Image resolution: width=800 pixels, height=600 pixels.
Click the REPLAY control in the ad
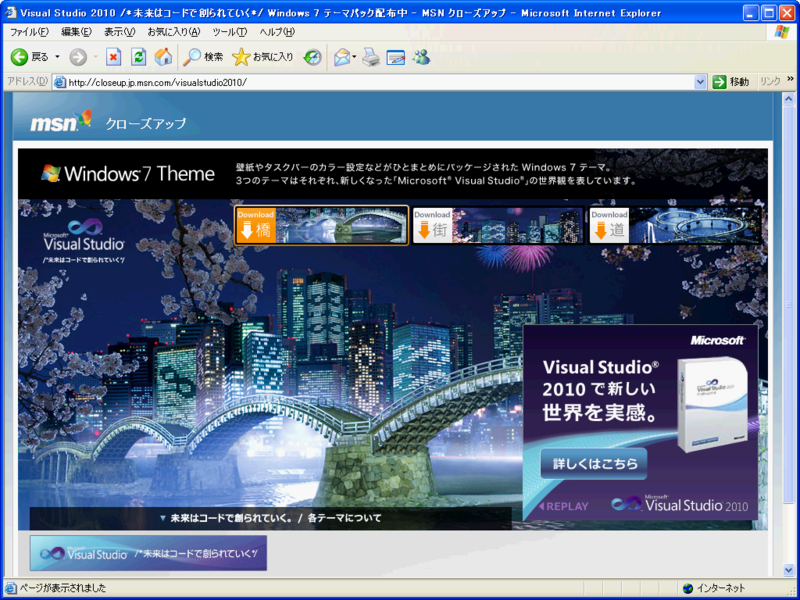(564, 507)
